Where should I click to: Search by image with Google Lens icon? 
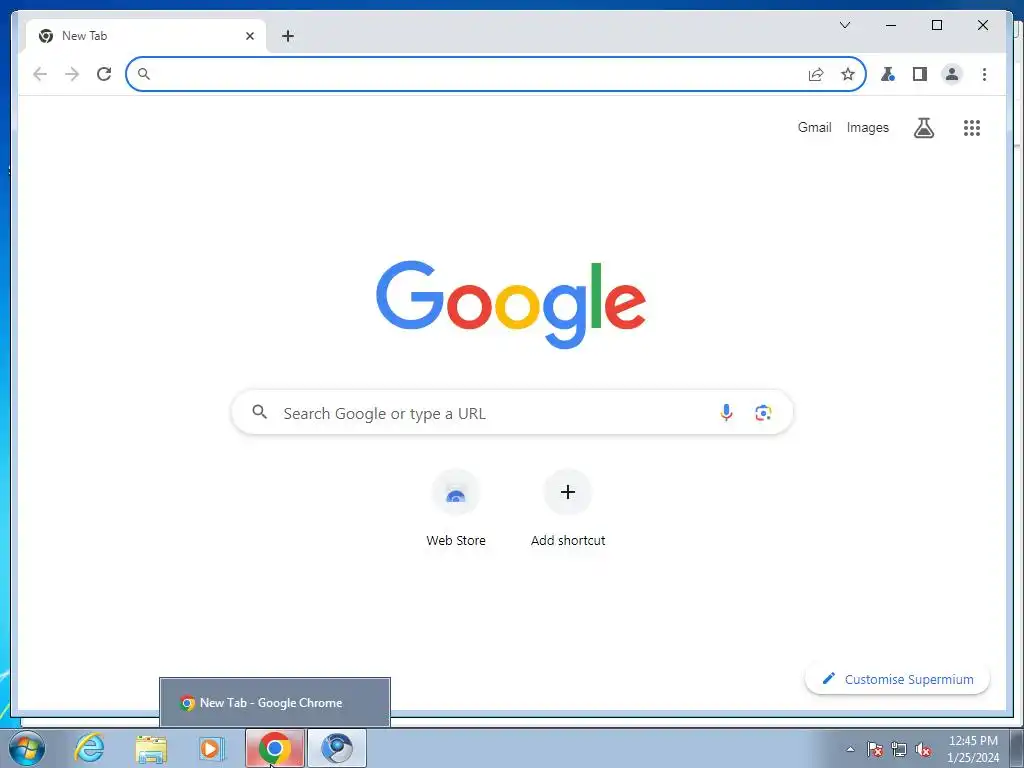point(763,413)
